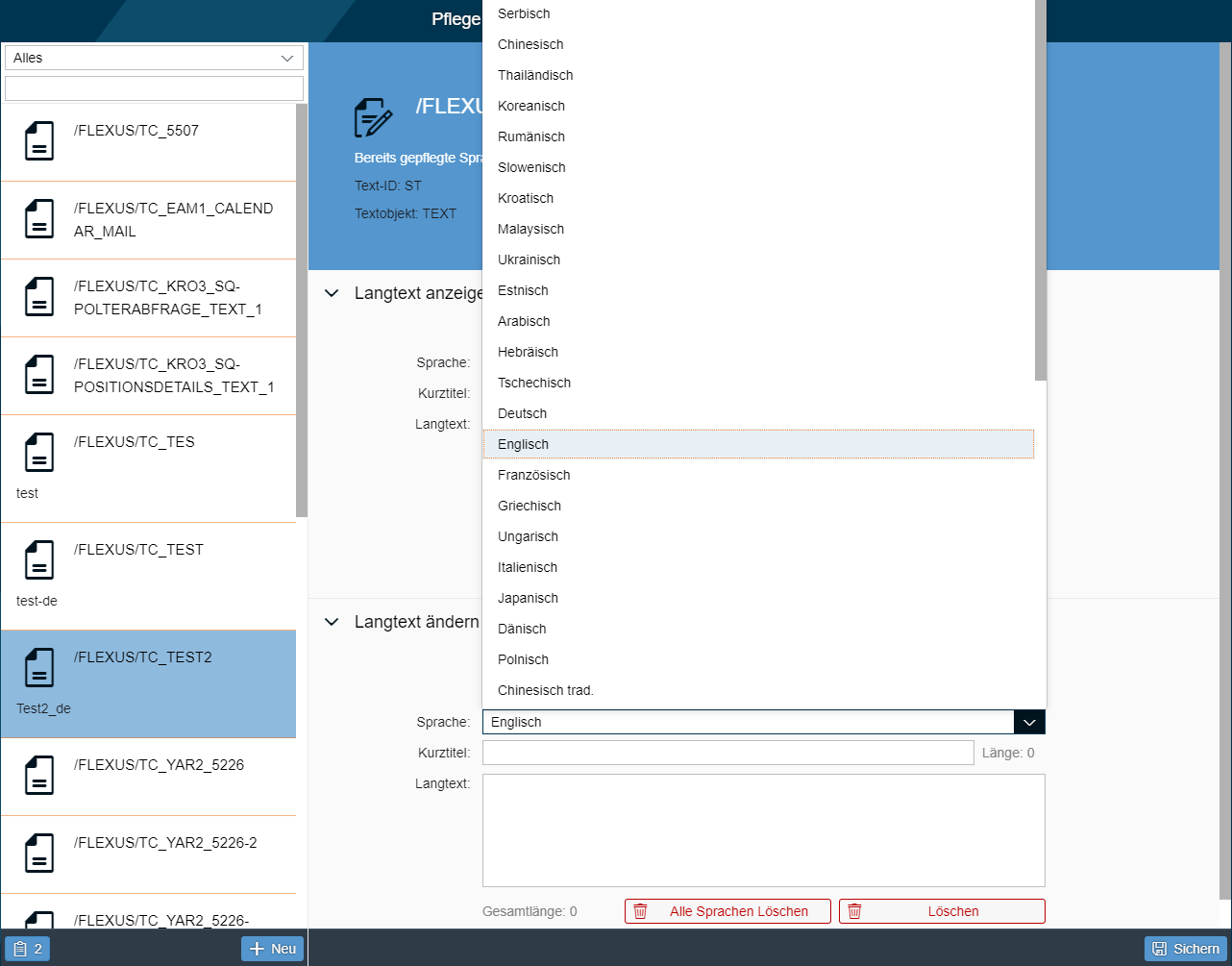Select Ungarisch language option
1232x966 pixels.
(x=758, y=536)
